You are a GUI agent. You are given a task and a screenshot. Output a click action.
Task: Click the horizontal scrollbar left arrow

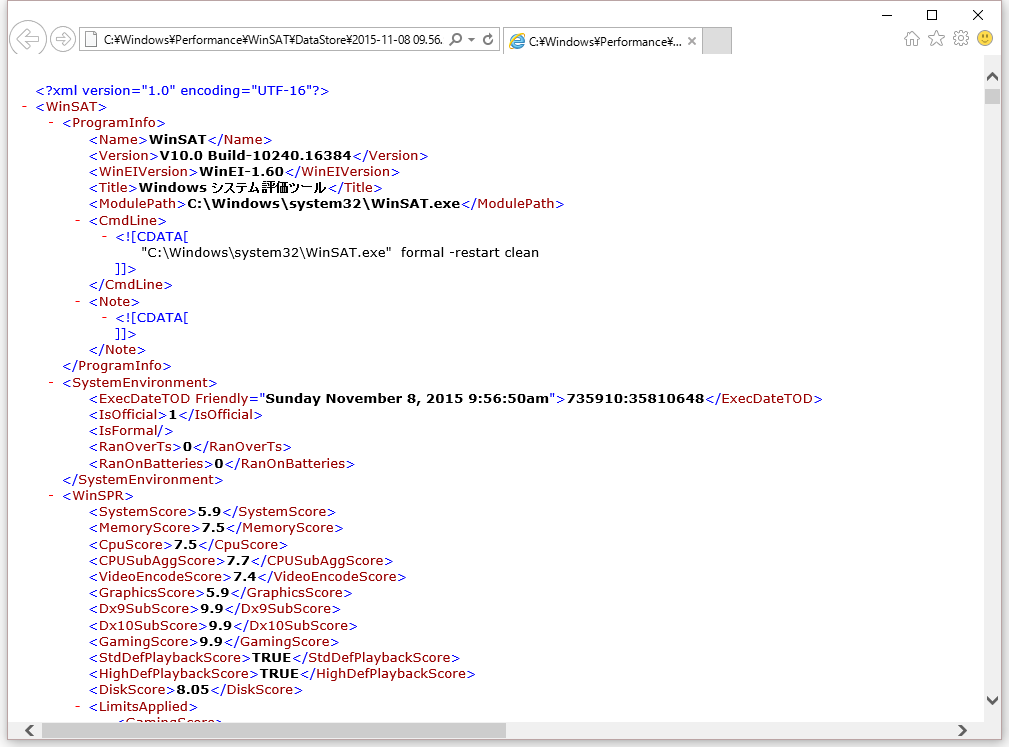click(x=30, y=730)
